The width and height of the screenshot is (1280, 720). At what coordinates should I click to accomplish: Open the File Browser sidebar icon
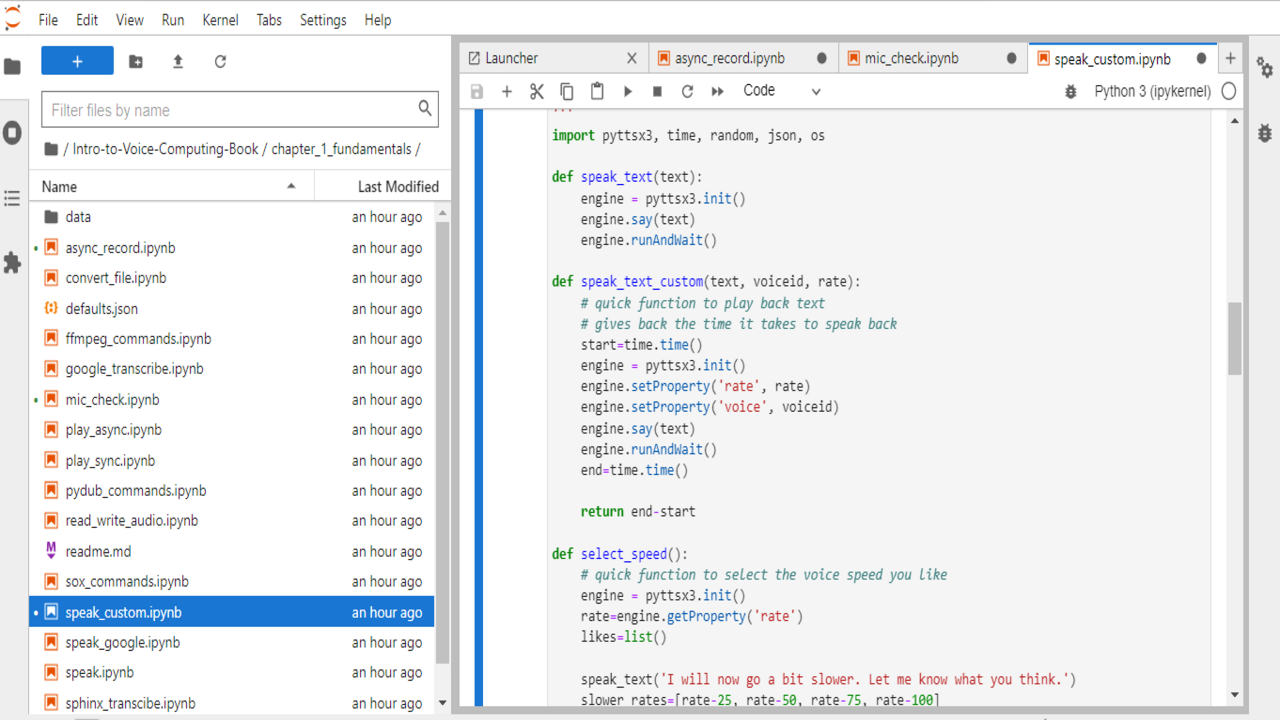pos(12,67)
